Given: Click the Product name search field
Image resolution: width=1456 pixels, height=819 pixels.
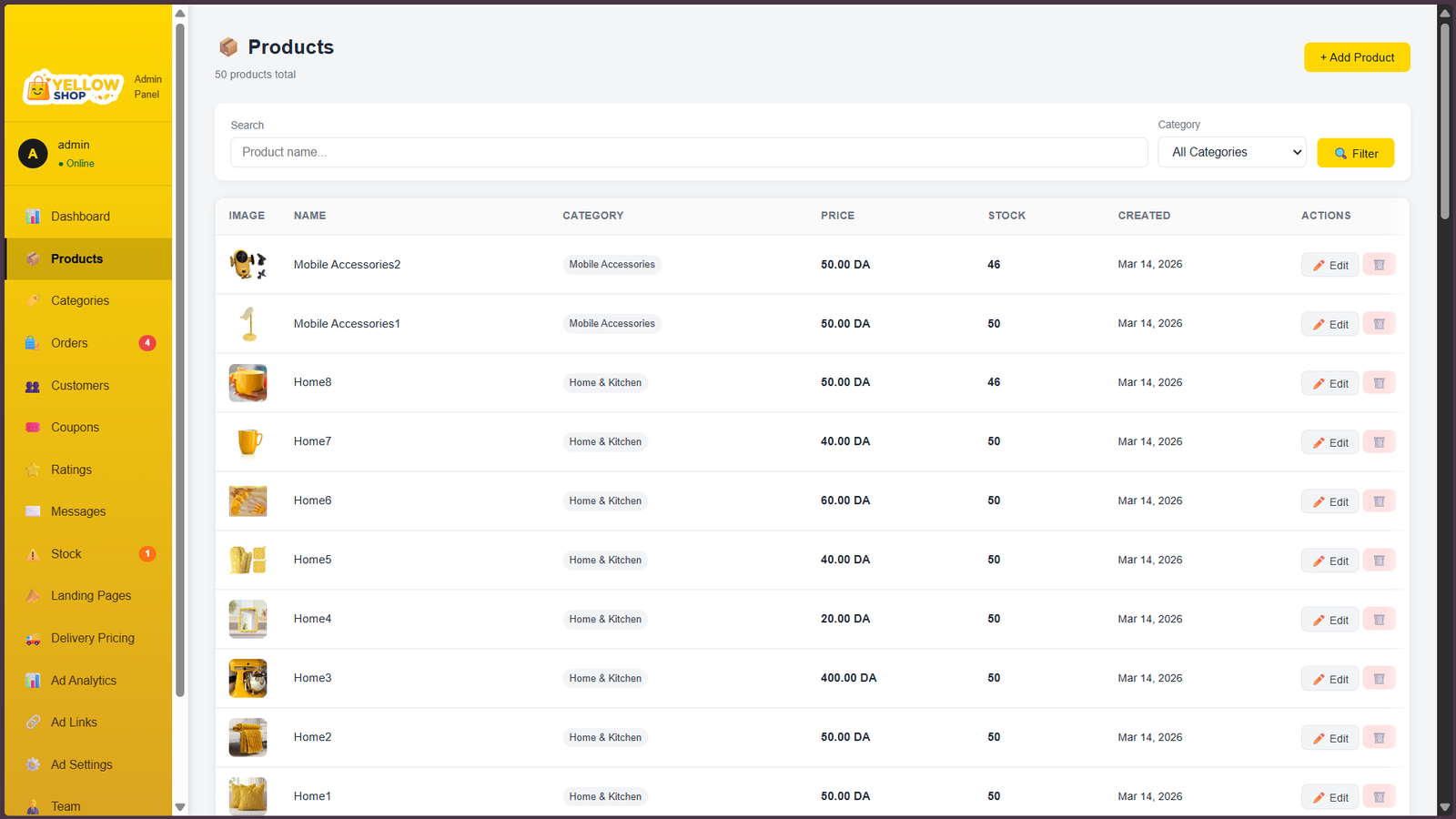Looking at the screenshot, I should 689,152.
